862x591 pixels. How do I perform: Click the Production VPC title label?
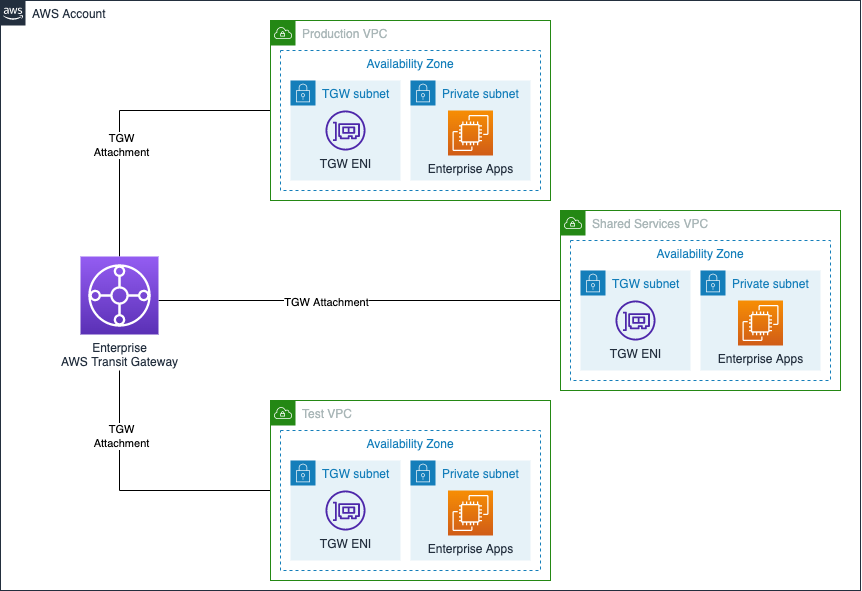pos(343,33)
